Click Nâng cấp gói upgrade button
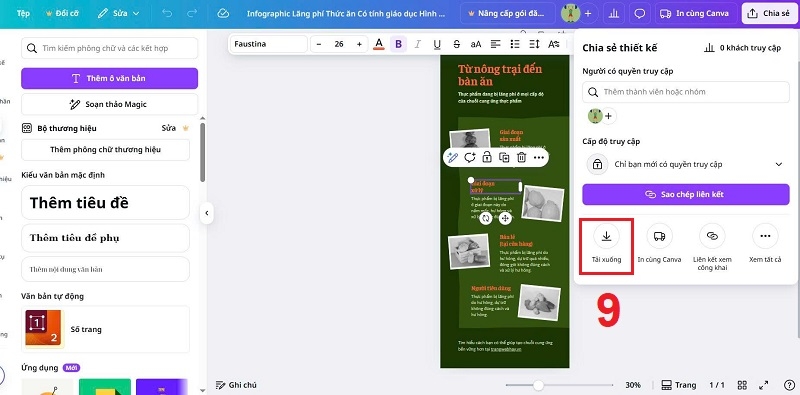The image size is (800, 395). pos(508,14)
